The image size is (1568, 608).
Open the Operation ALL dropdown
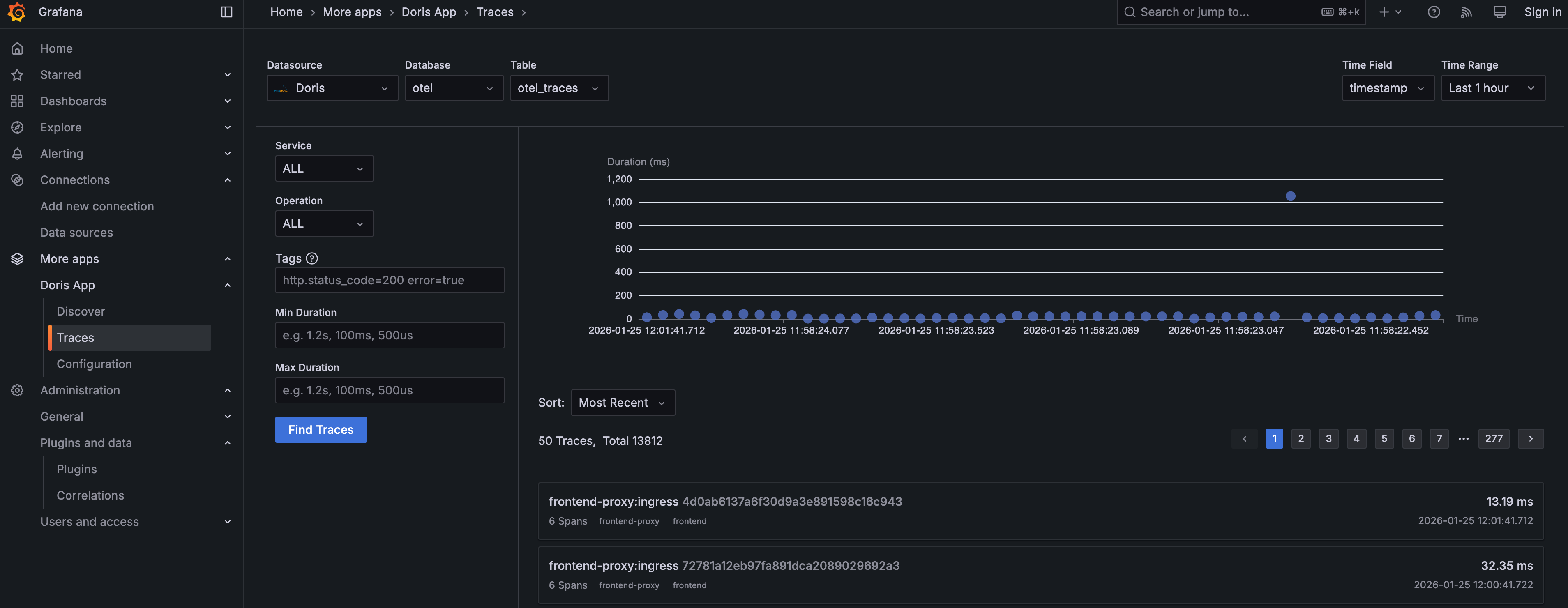[324, 223]
